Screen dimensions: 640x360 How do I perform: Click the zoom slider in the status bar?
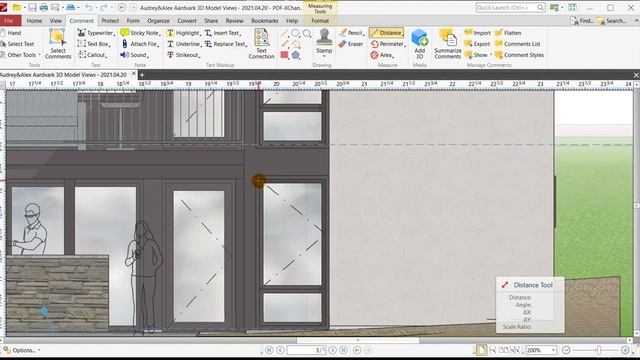tap(598, 350)
